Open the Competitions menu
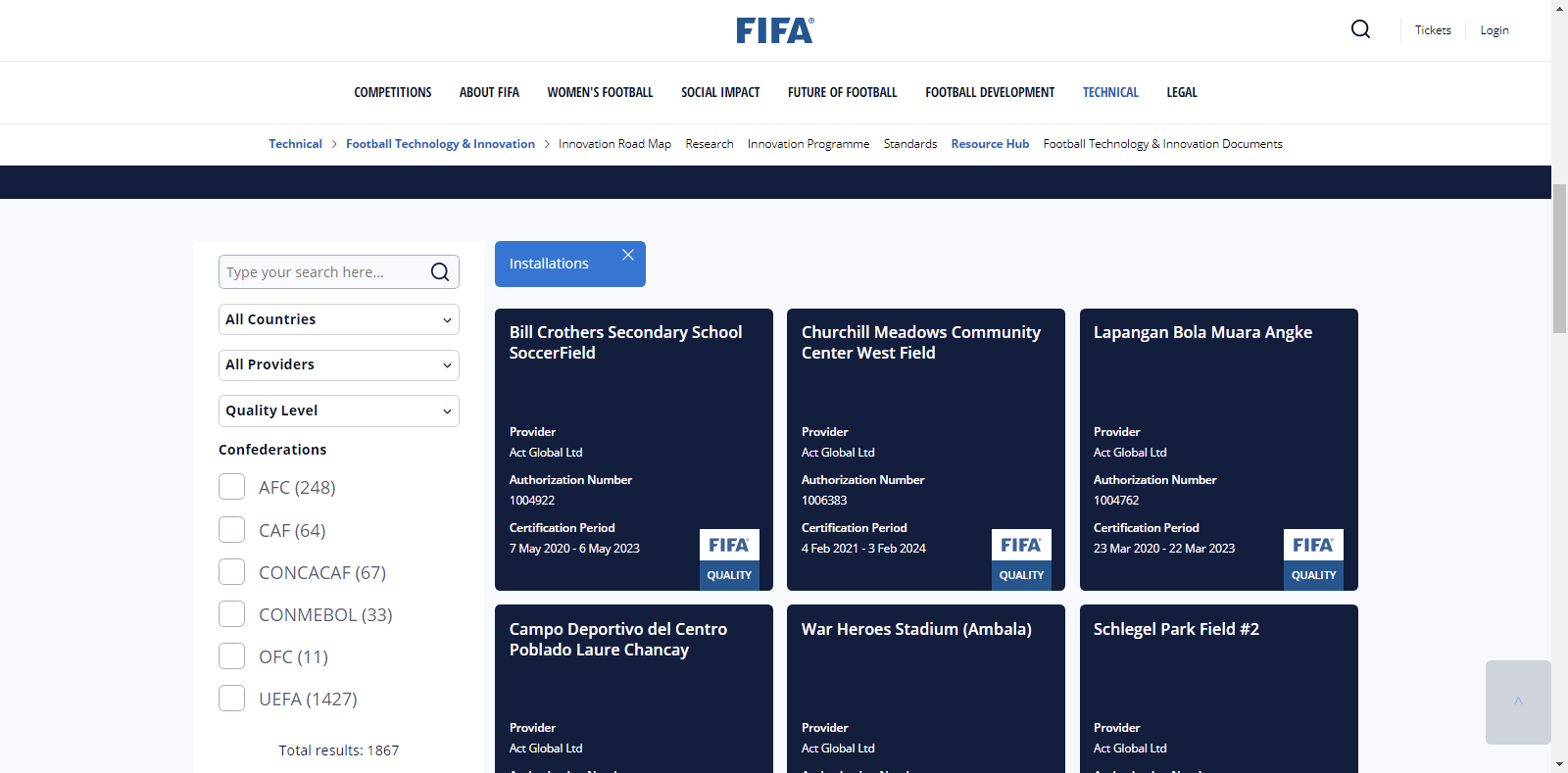This screenshot has width=1568, height=773. [392, 92]
